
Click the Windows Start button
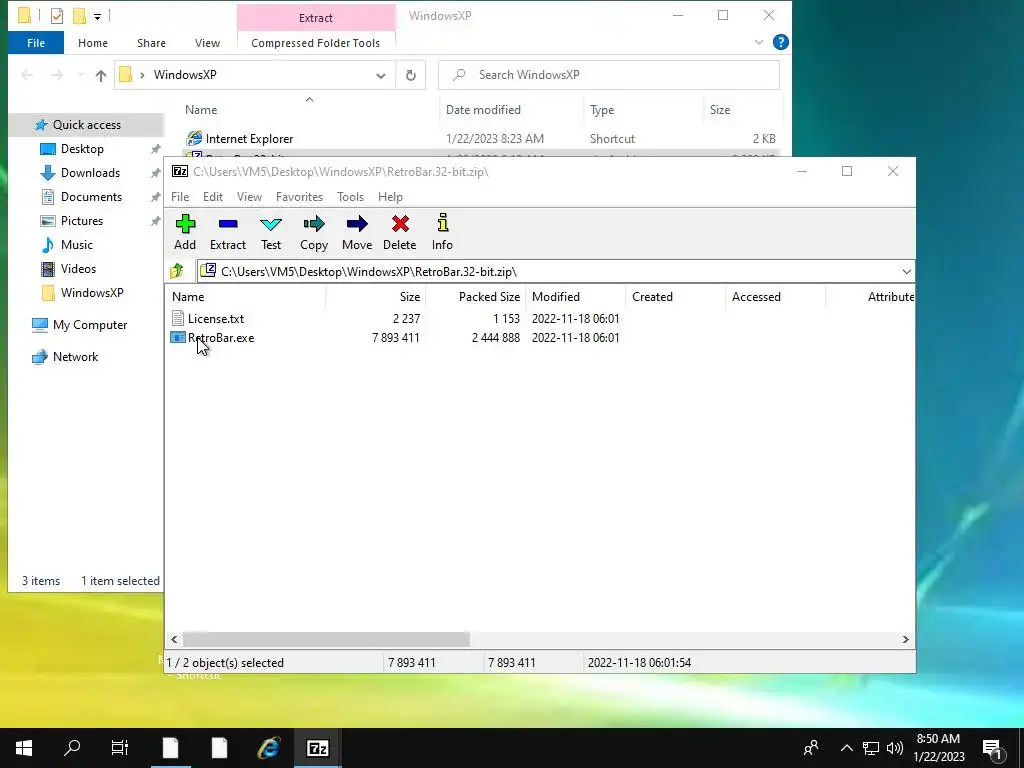pos(24,748)
